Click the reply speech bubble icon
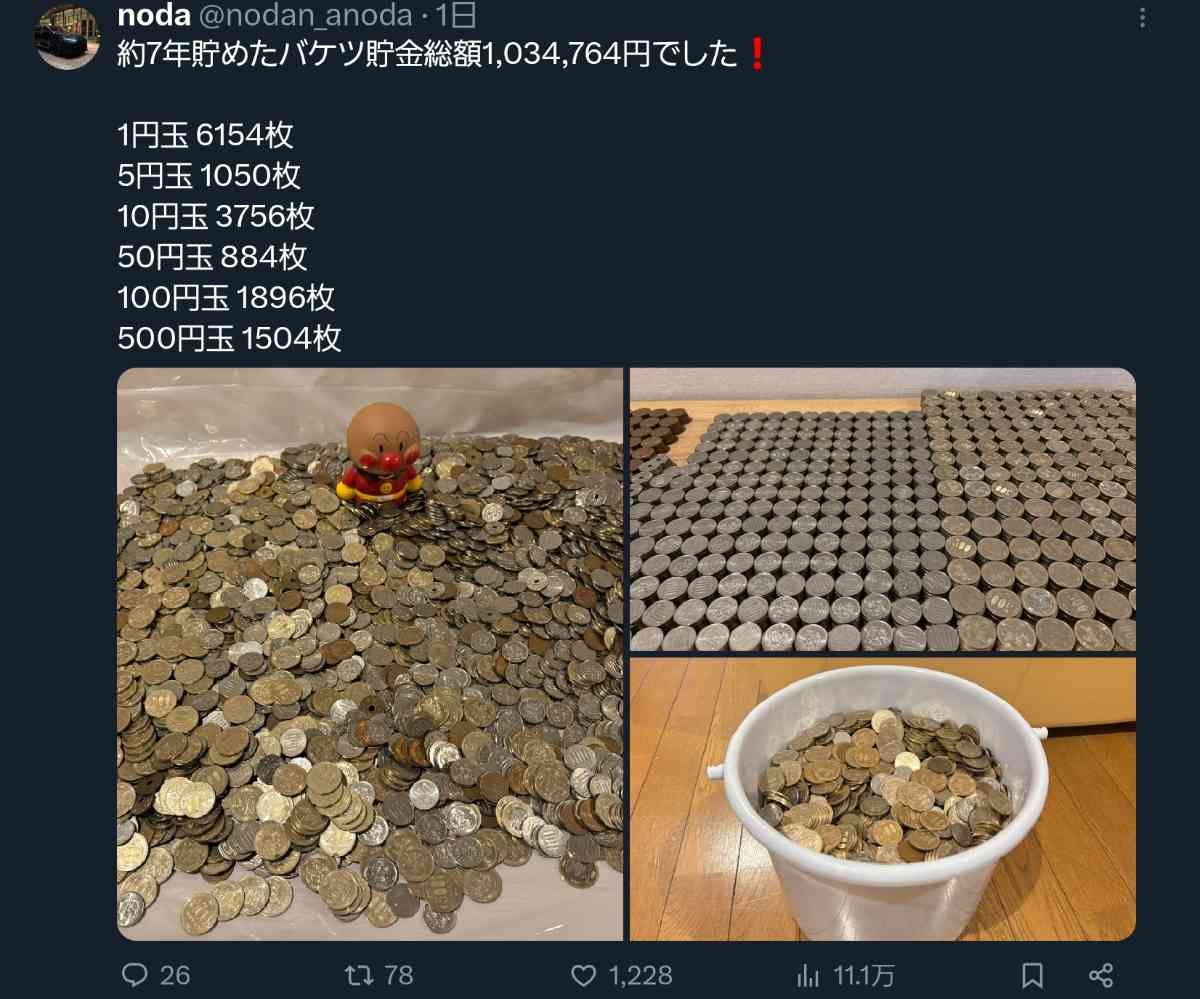The width and height of the screenshot is (1200, 999). point(135,974)
